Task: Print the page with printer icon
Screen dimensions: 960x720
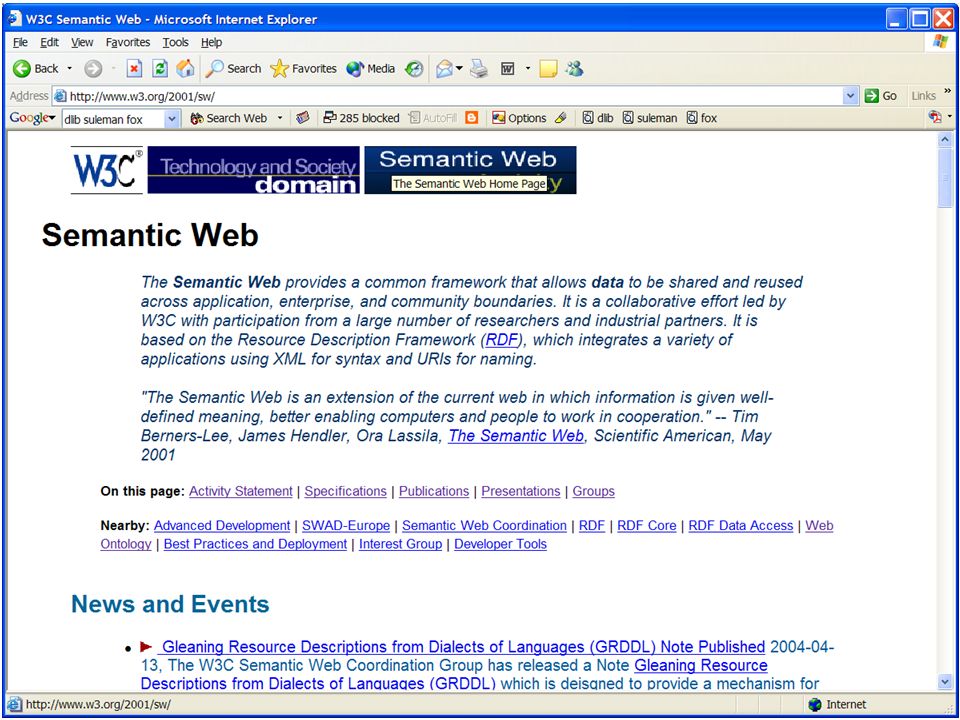Action: tap(479, 69)
